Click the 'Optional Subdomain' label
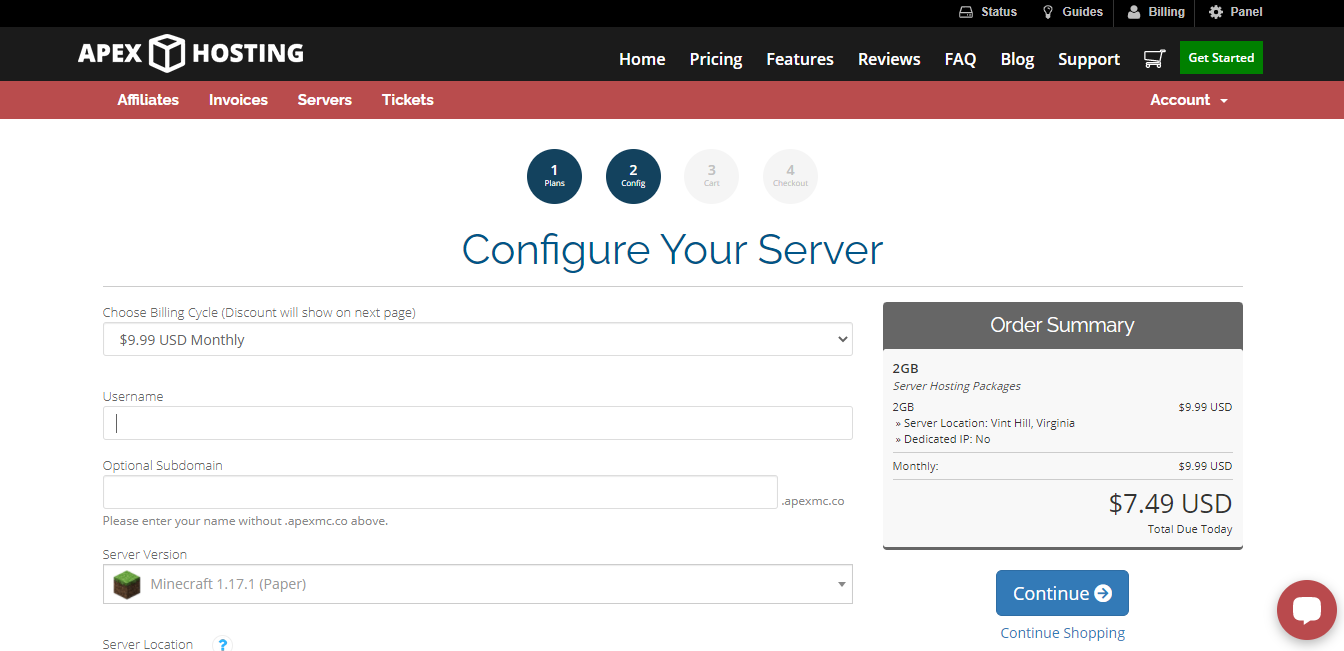 tap(163, 465)
